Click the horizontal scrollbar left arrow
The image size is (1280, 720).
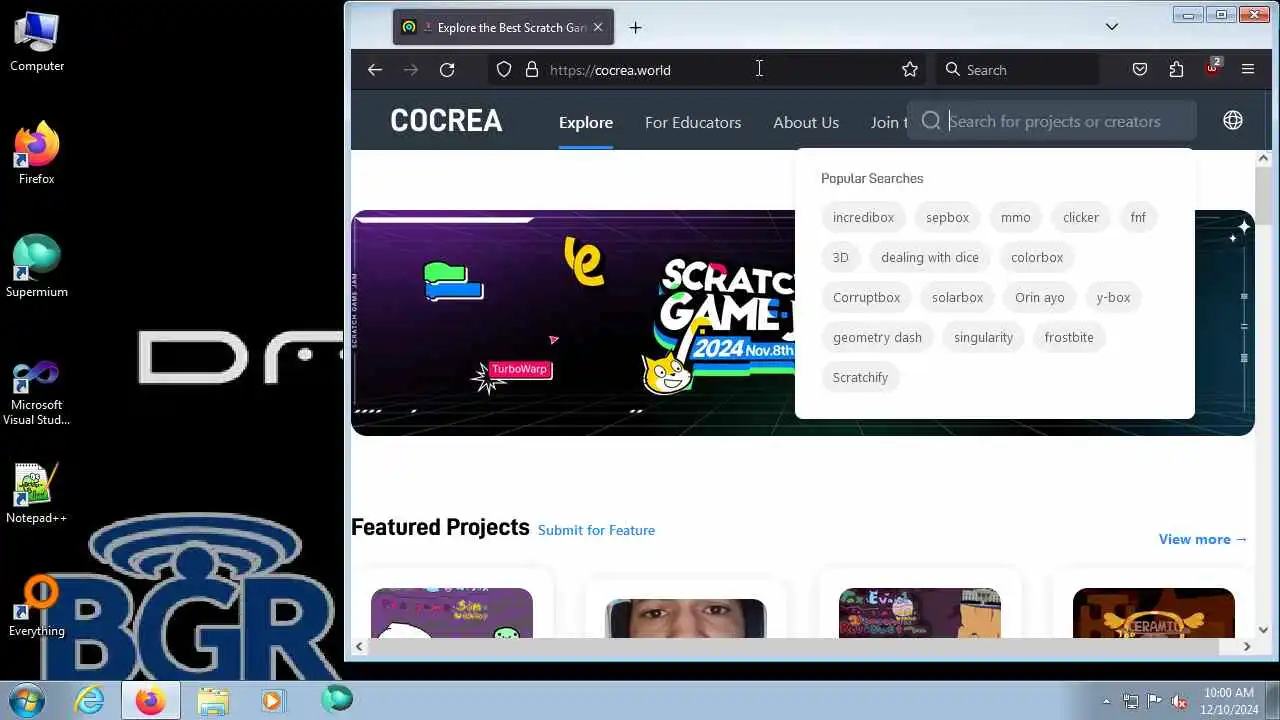click(x=359, y=647)
